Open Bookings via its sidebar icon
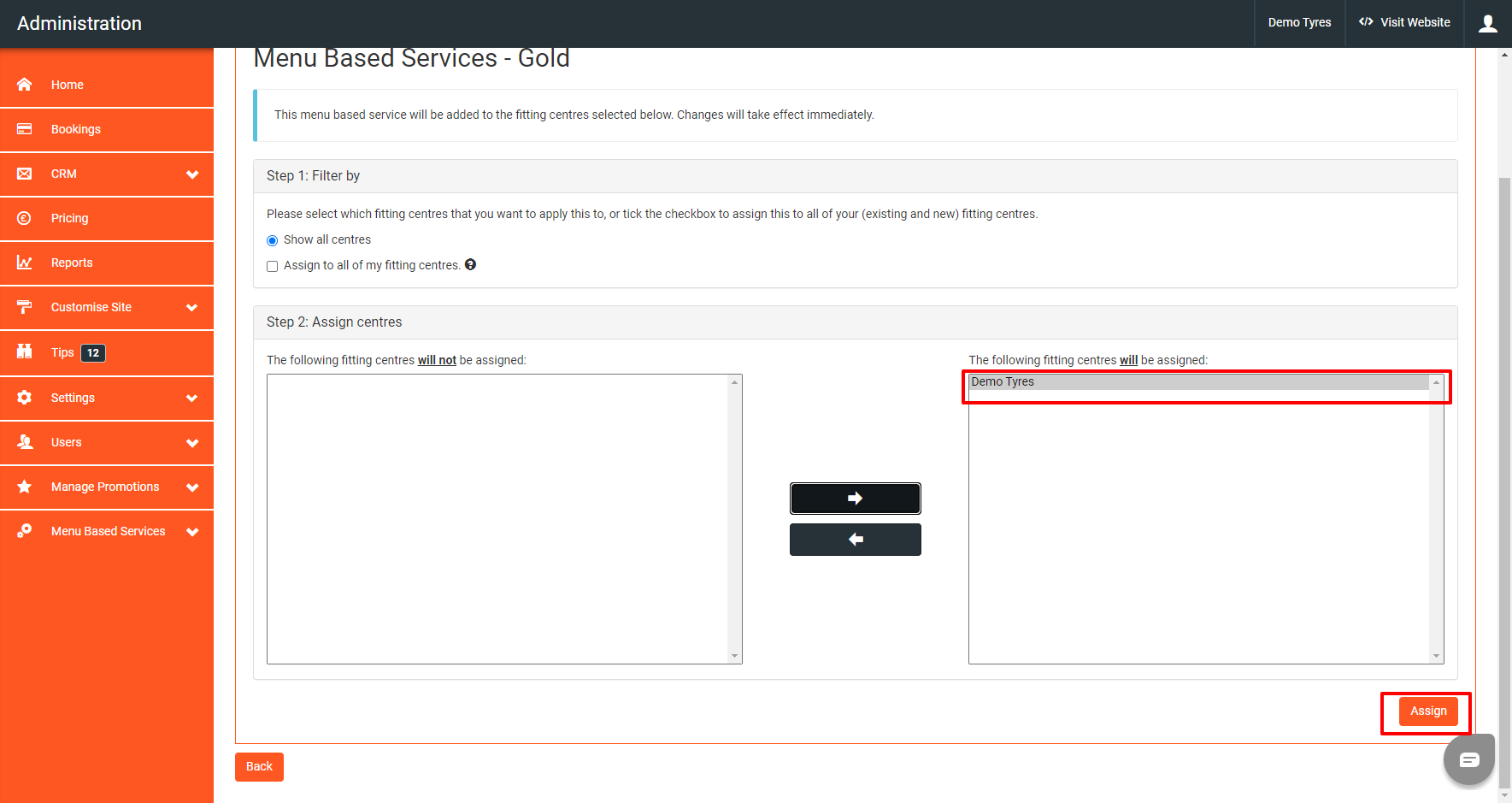The height and width of the screenshot is (803, 1512). coord(24,129)
